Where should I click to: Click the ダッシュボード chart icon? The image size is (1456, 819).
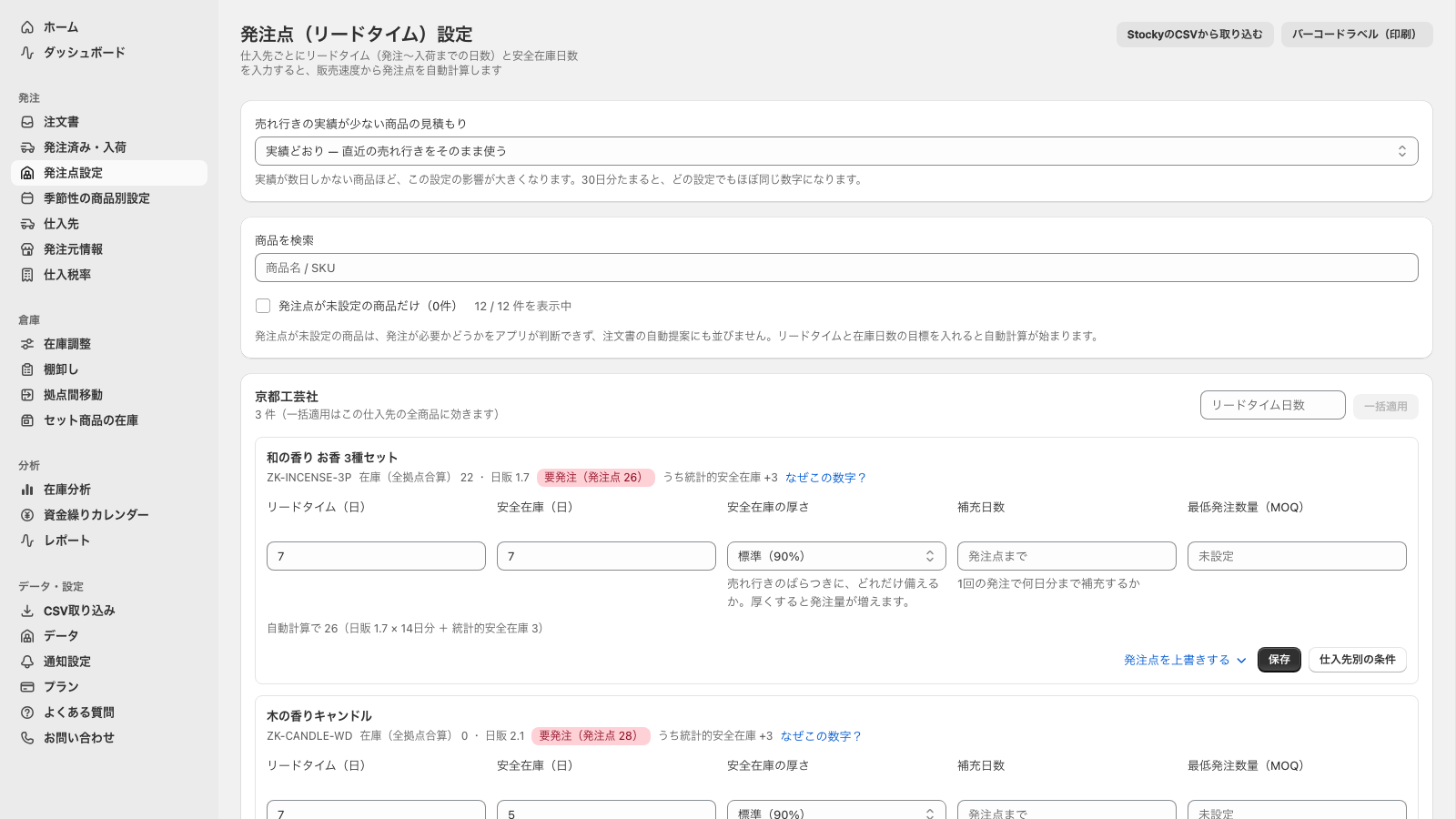click(27, 53)
